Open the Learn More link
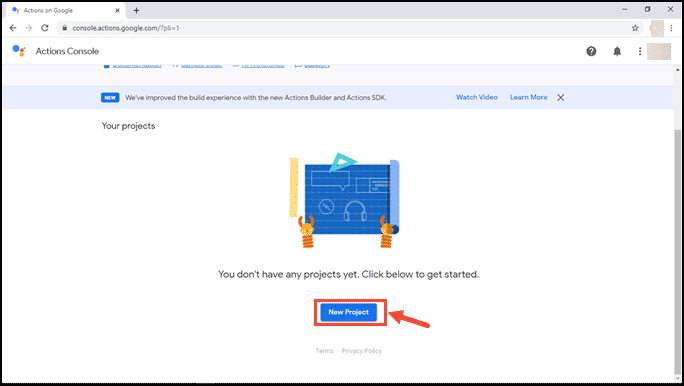Viewport: 684px width, 386px height. point(528,97)
